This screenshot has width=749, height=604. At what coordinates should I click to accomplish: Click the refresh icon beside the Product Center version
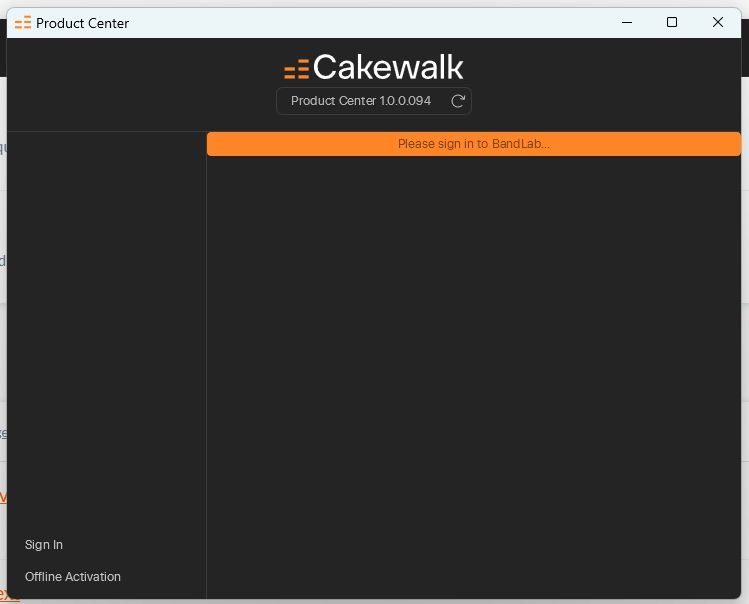pos(458,101)
